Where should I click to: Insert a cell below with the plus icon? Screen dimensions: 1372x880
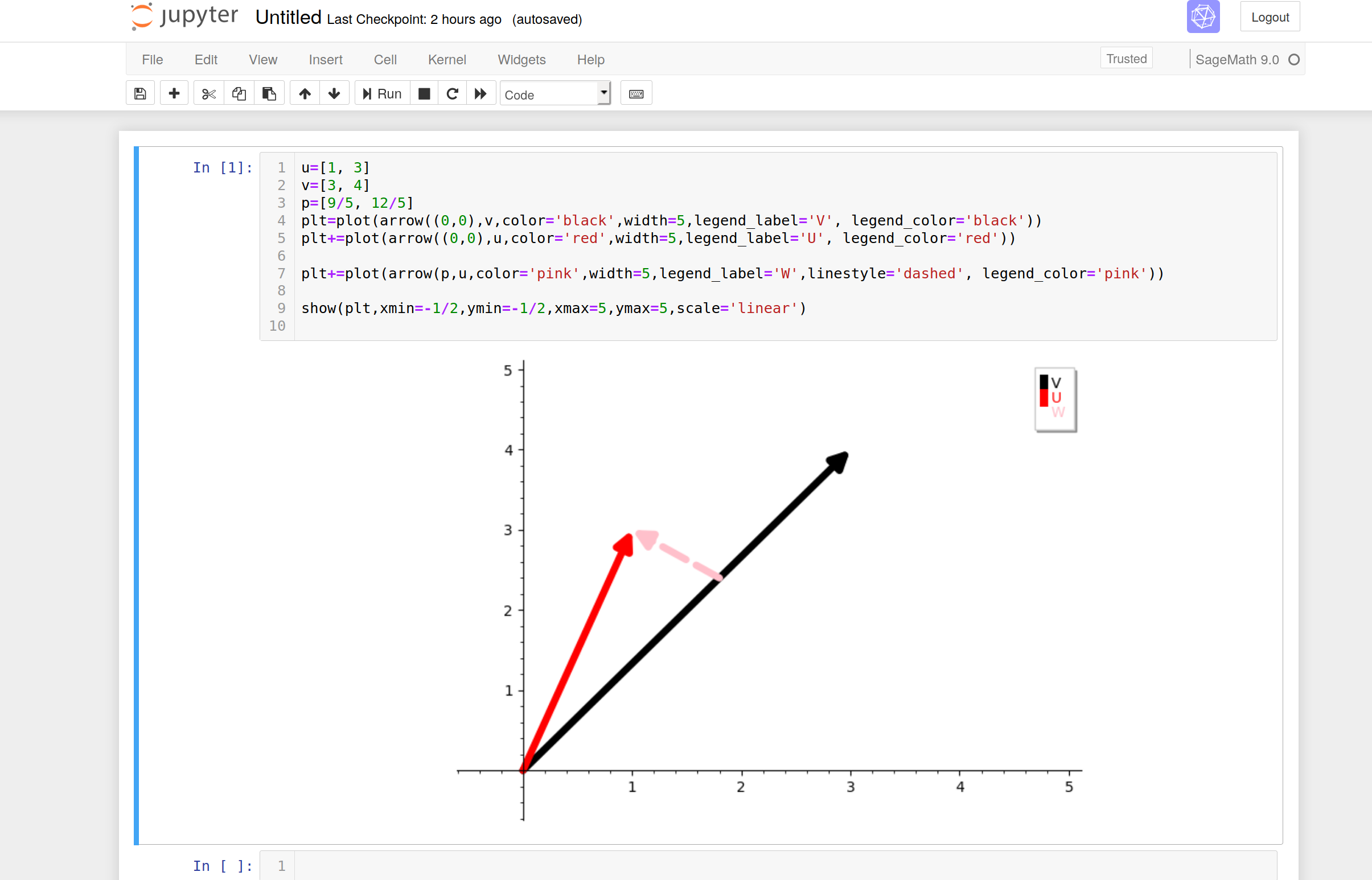tap(174, 94)
